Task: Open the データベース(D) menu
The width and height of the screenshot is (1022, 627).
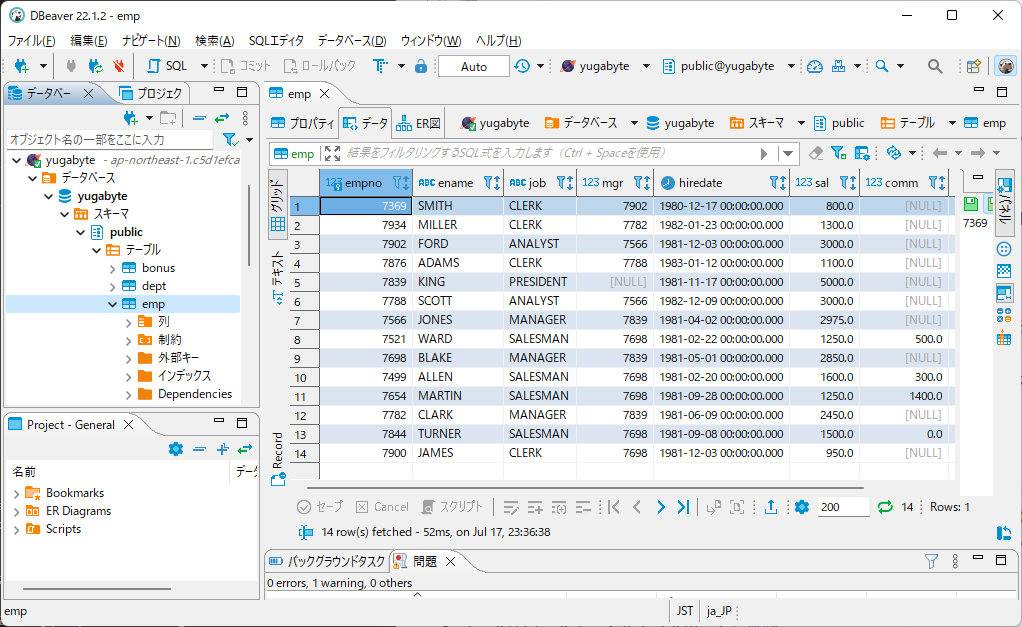Action: (x=352, y=40)
